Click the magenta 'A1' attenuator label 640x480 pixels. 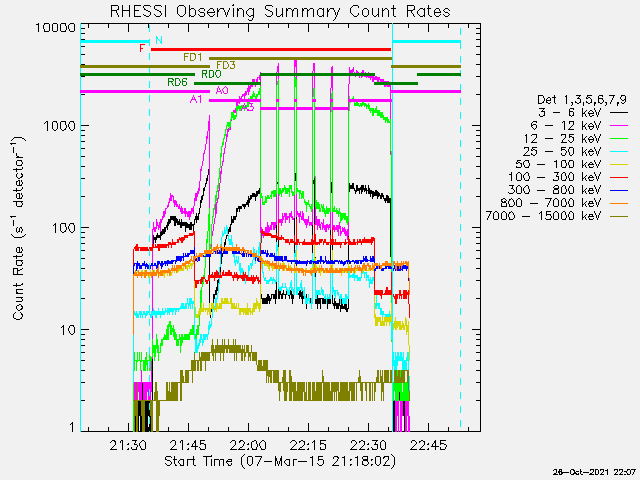196,99
